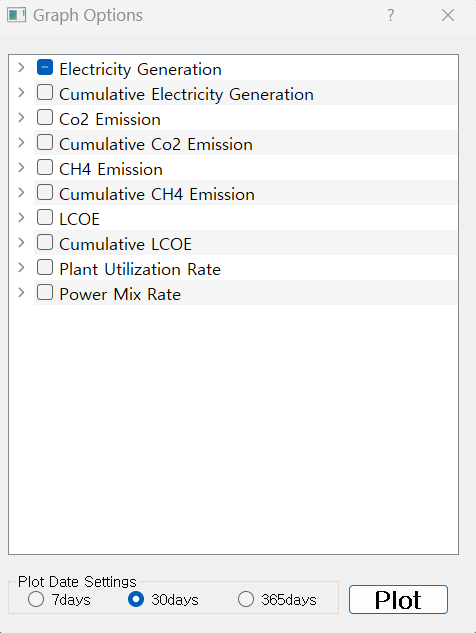The width and height of the screenshot is (476, 633).
Task: Tick the Power Mix Rate checkbox
Action: [x=45, y=292]
